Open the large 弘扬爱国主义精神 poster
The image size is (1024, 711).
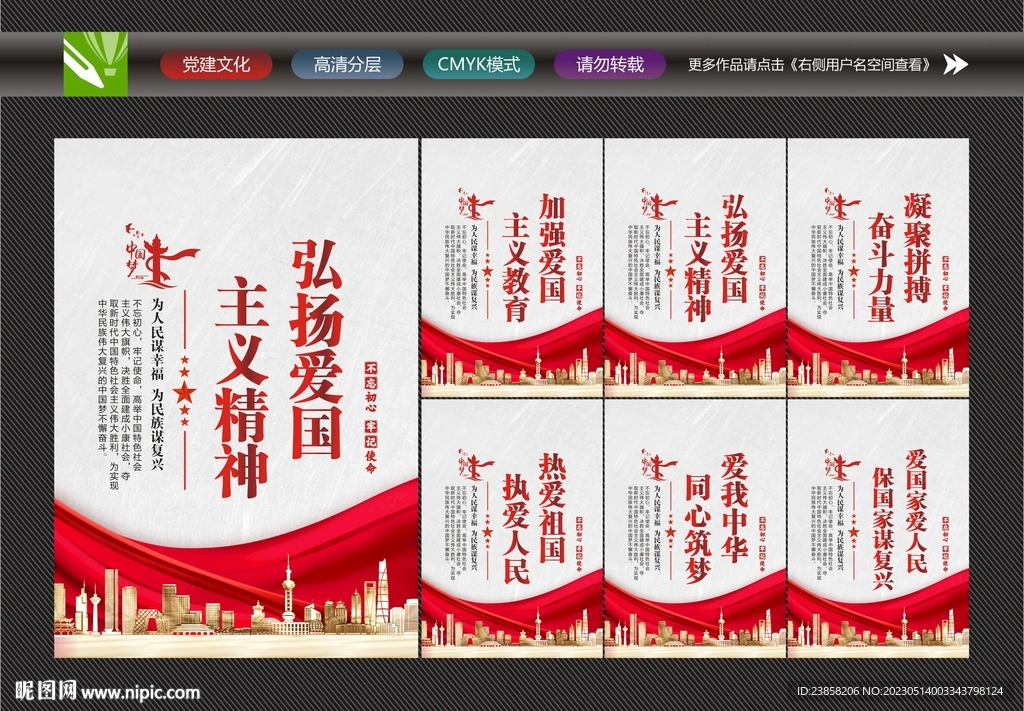(236, 398)
